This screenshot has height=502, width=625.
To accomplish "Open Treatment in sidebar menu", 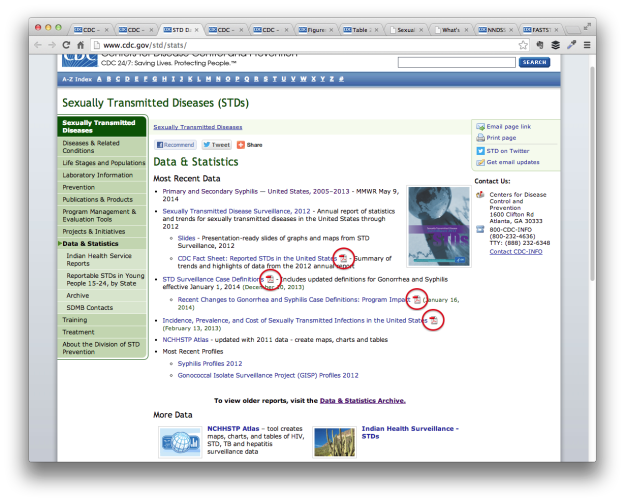I will pyautogui.click(x=102, y=332).
